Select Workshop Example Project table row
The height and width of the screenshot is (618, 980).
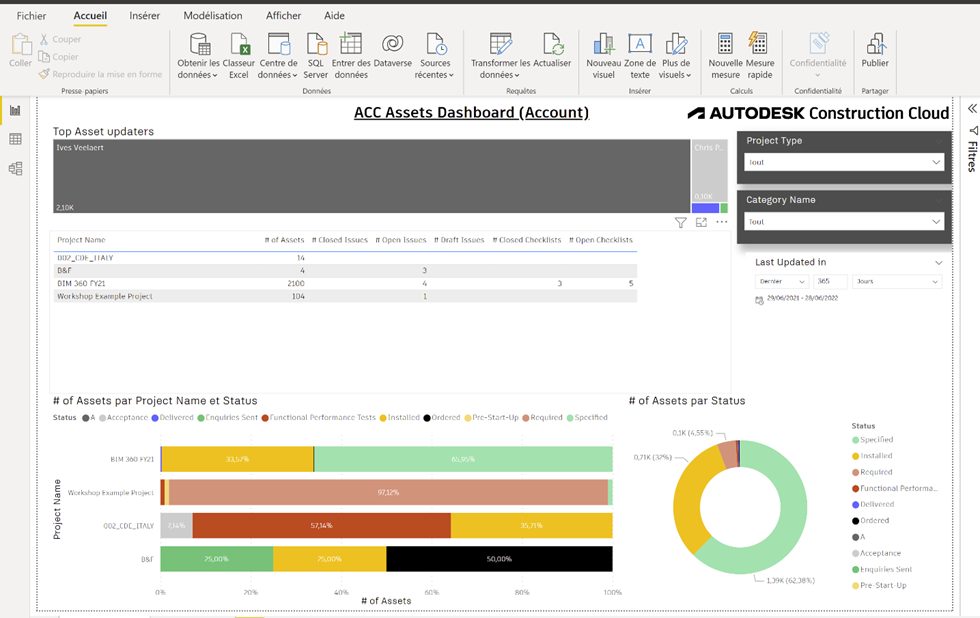[x=345, y=296]
